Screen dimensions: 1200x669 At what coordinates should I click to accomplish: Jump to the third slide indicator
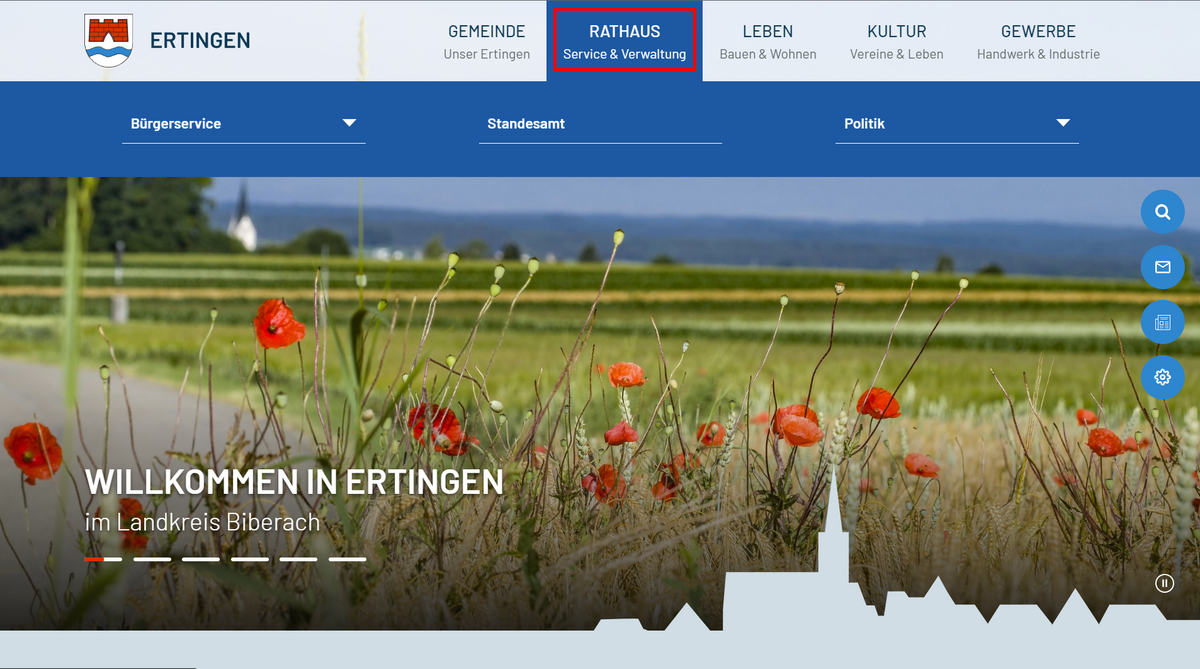pos(201,559)
